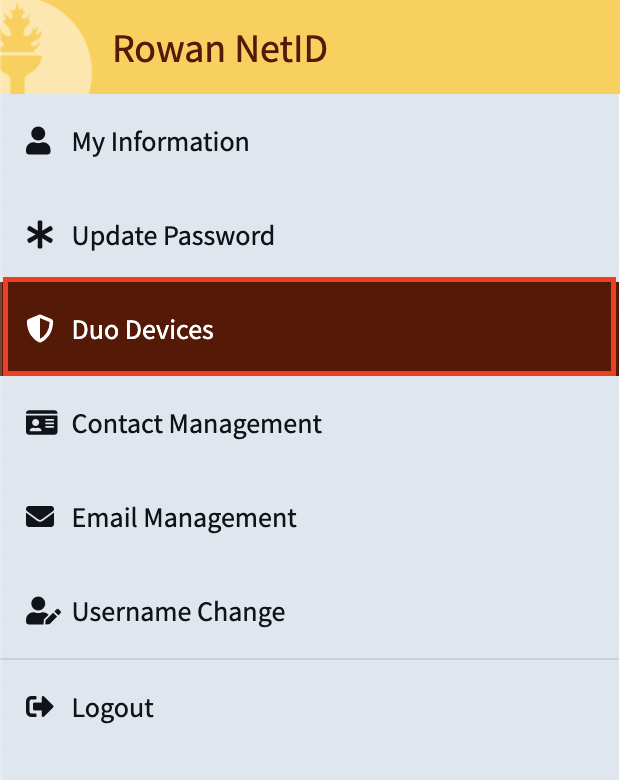Click the blank right side of the Logout row
This screenshot has width=620, height=780.
tap(450, 708)
